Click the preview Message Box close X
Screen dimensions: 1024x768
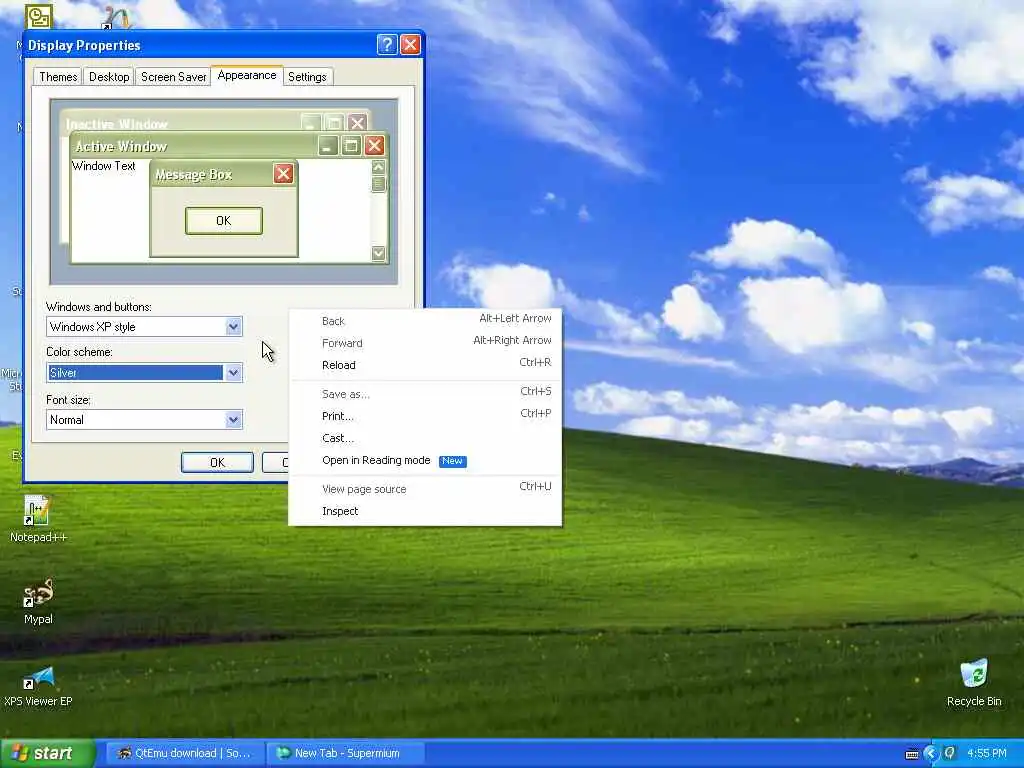pos(283,174)
